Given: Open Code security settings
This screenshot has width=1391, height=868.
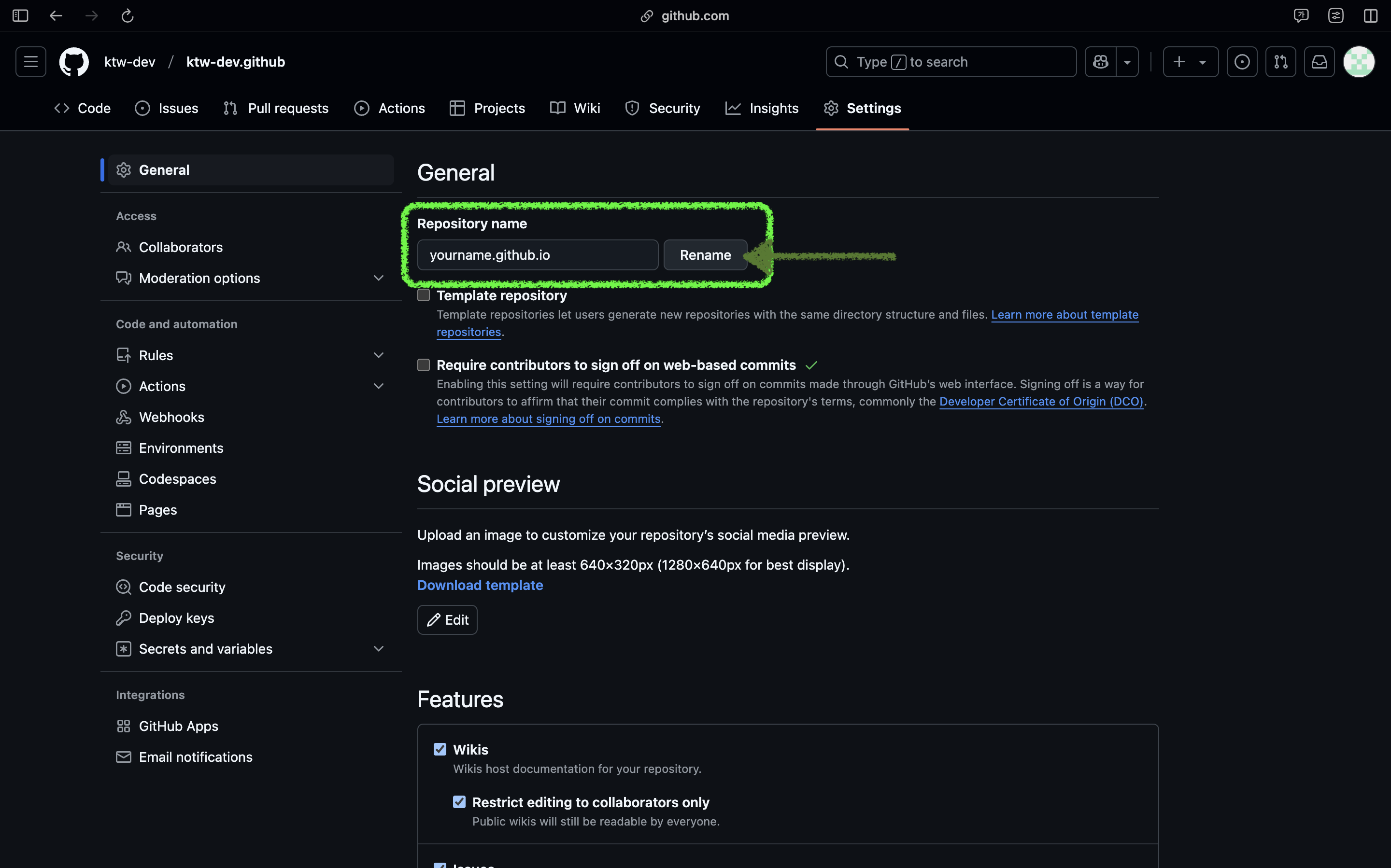Looking at the screenshot, I should click(x=251, y=588).
